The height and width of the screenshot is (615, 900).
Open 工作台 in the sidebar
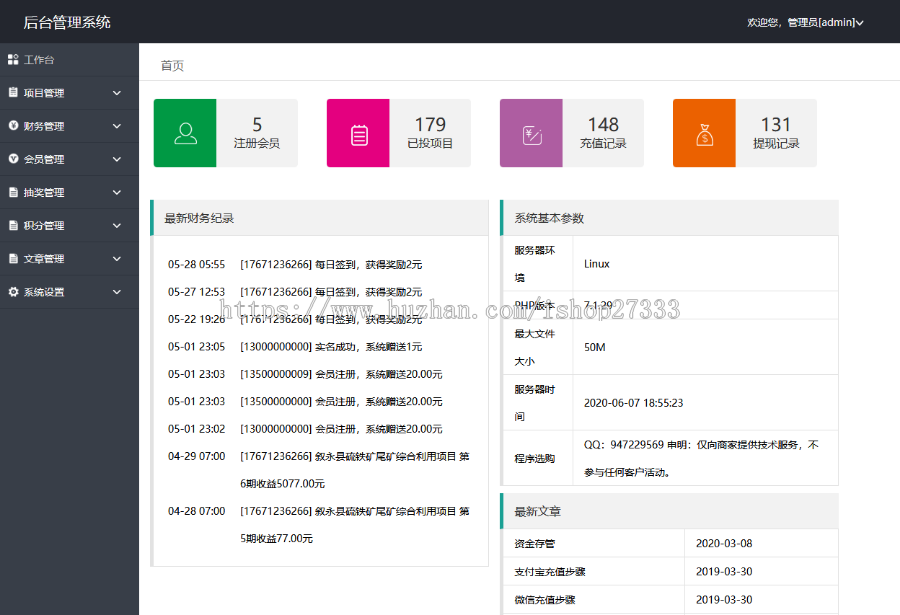click(69, 60)
